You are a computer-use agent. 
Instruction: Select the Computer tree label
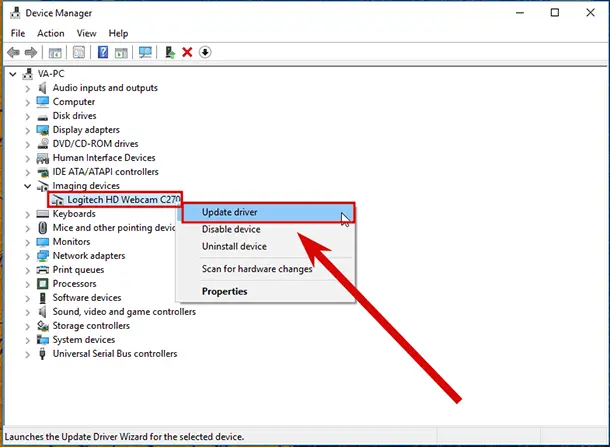click(74, 102)
